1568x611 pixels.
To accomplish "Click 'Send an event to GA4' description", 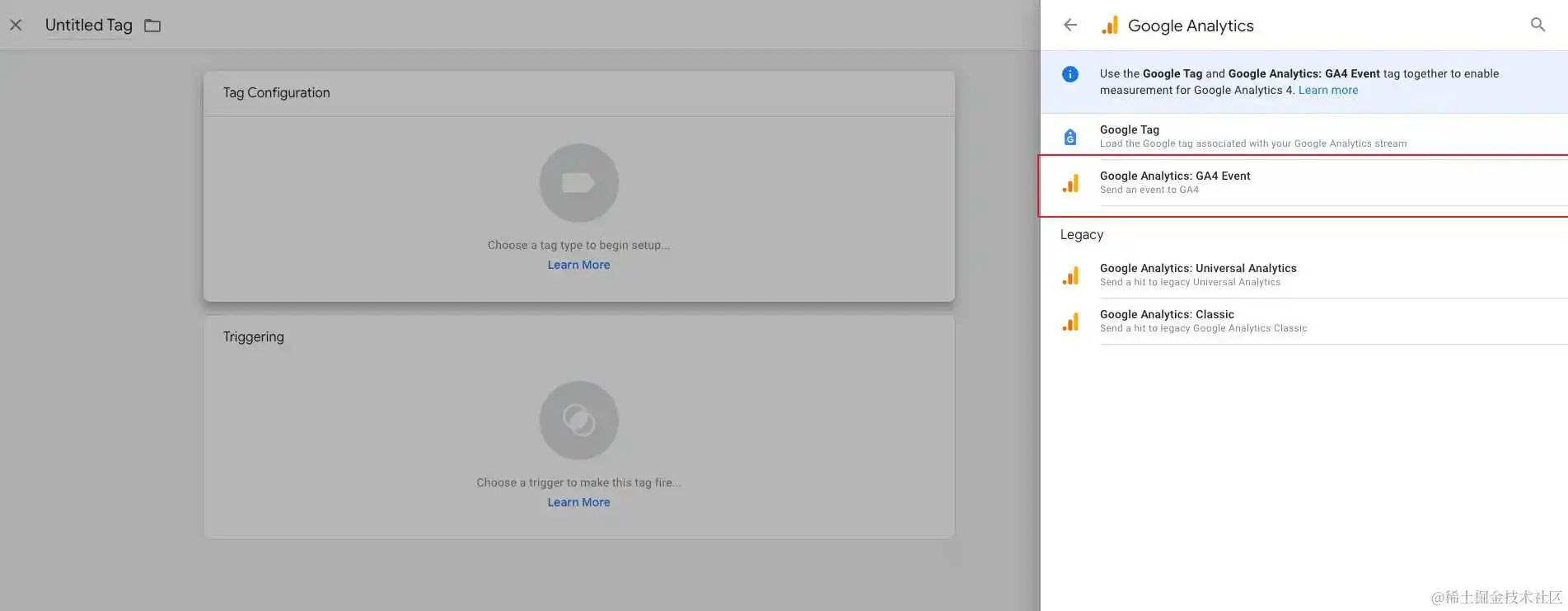I will [1149, 190].
